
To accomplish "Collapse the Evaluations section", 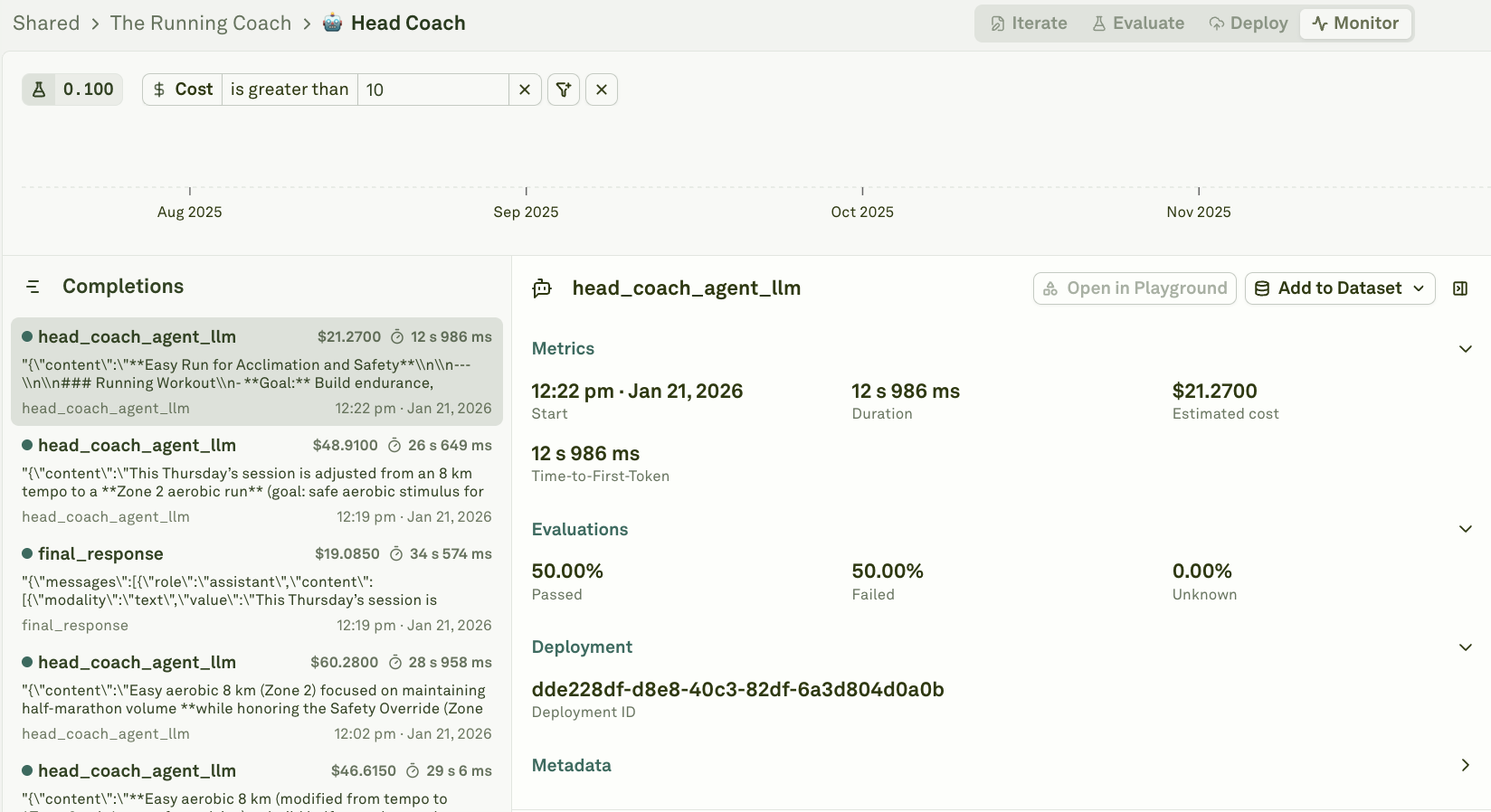I will click(x=1466, y=529).
